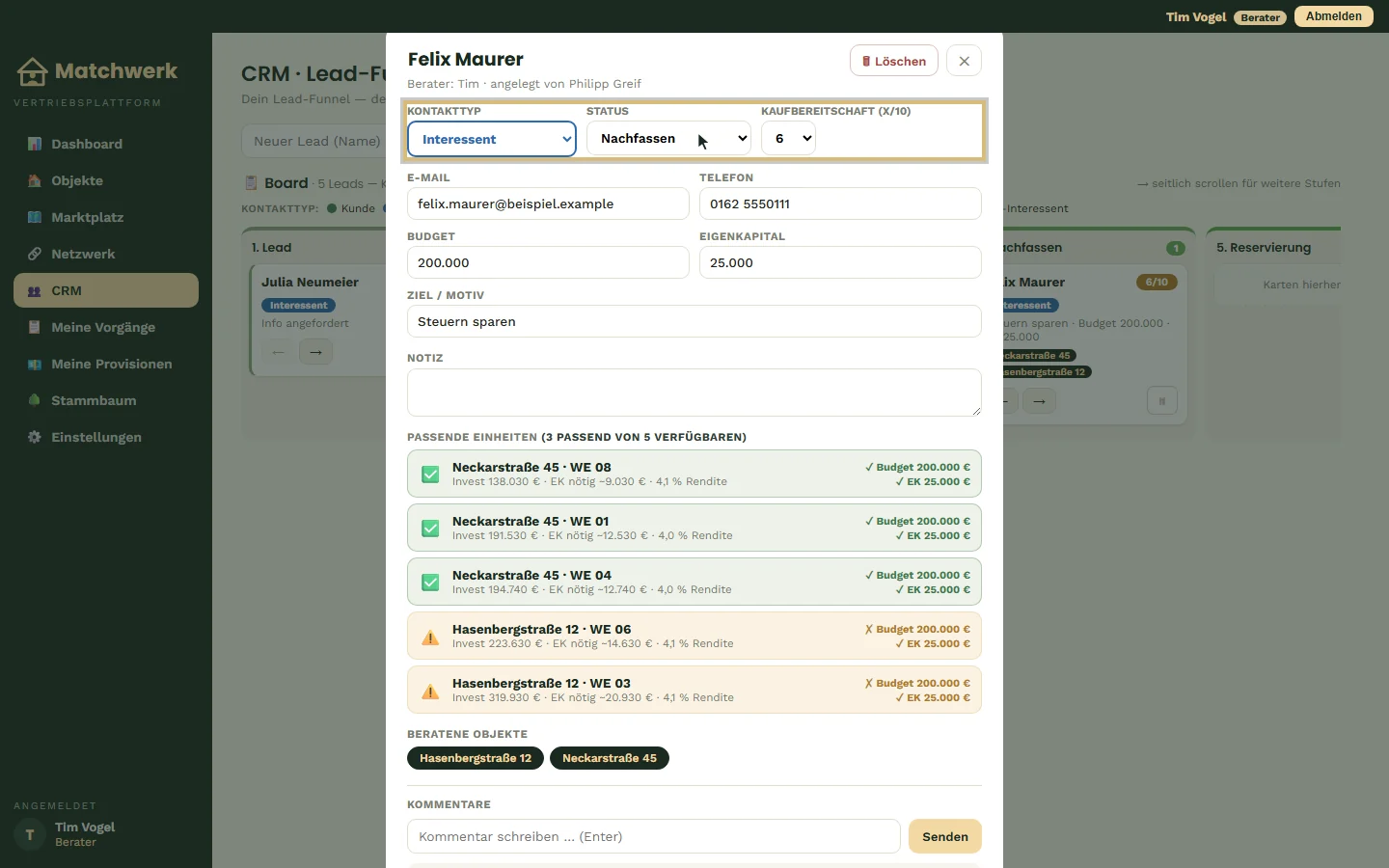Viewport: 1389px width, 868px height.
Task: Toggle checkbox for Neckarstraße 45 WE 08
Action: coord(430,475)
